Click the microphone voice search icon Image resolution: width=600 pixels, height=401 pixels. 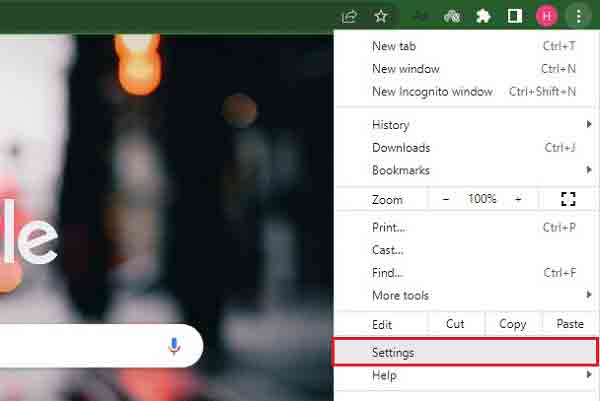(174, 346)
